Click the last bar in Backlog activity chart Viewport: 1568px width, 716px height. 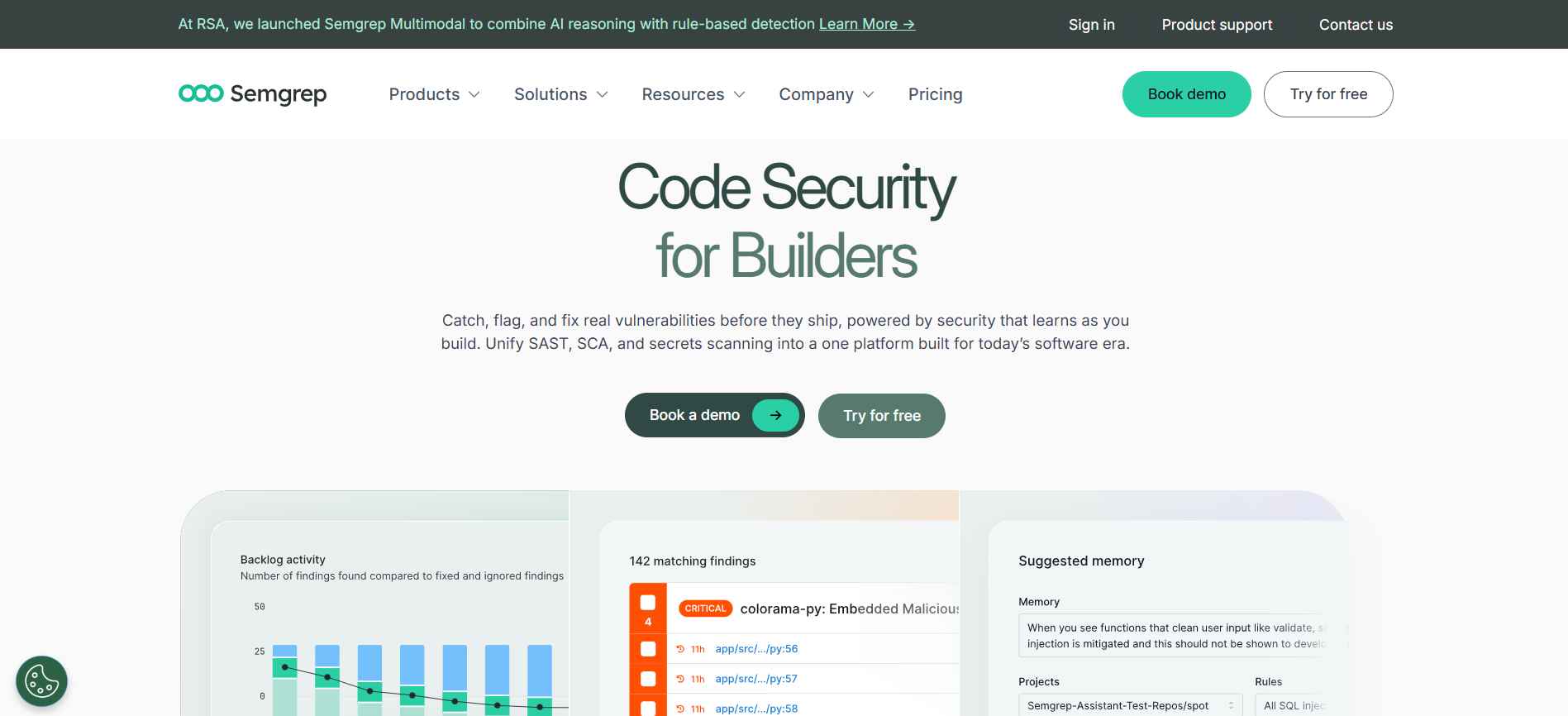(540, 680)
